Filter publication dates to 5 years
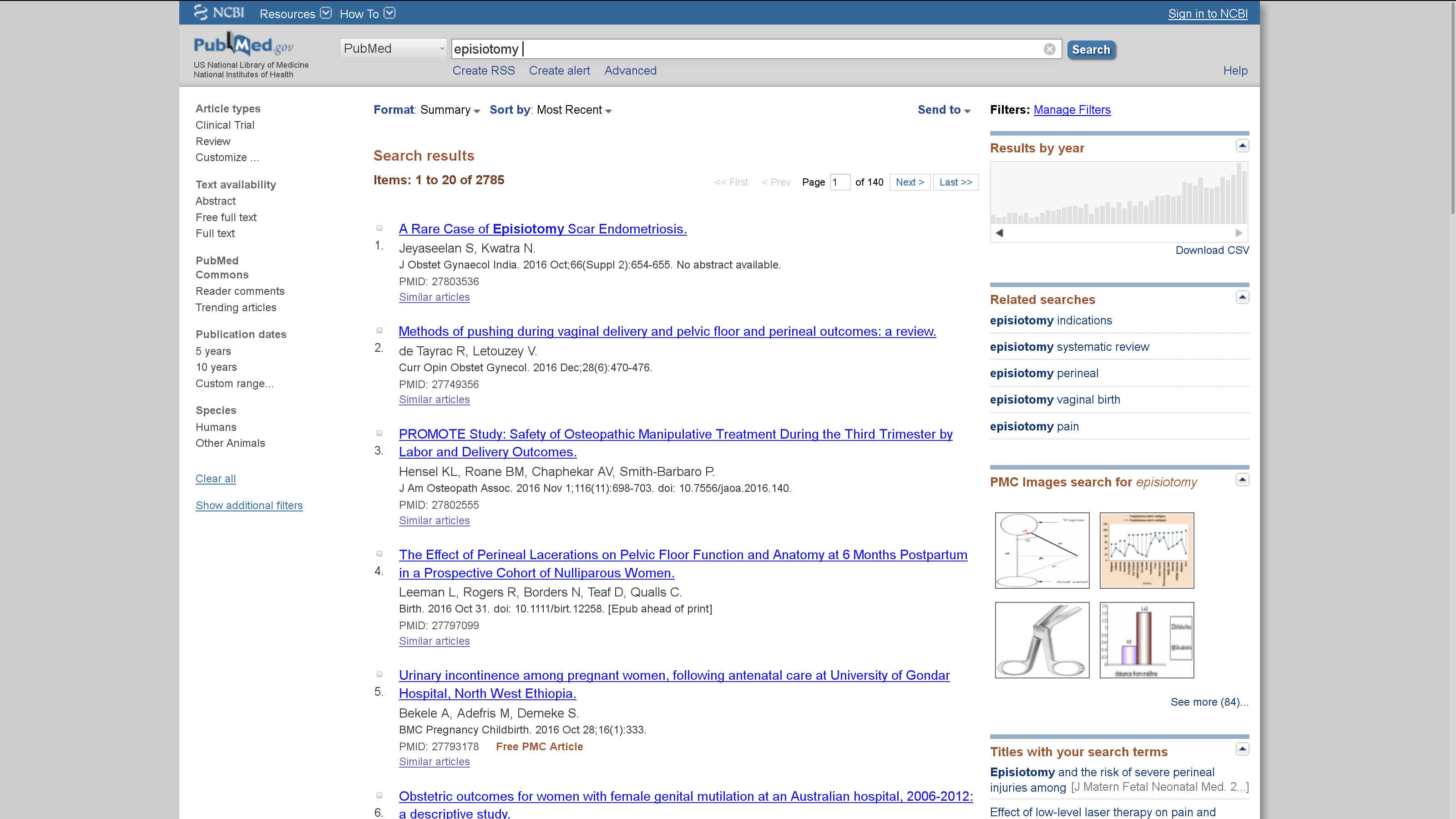 pyautogui.click(x=213, y=351)
